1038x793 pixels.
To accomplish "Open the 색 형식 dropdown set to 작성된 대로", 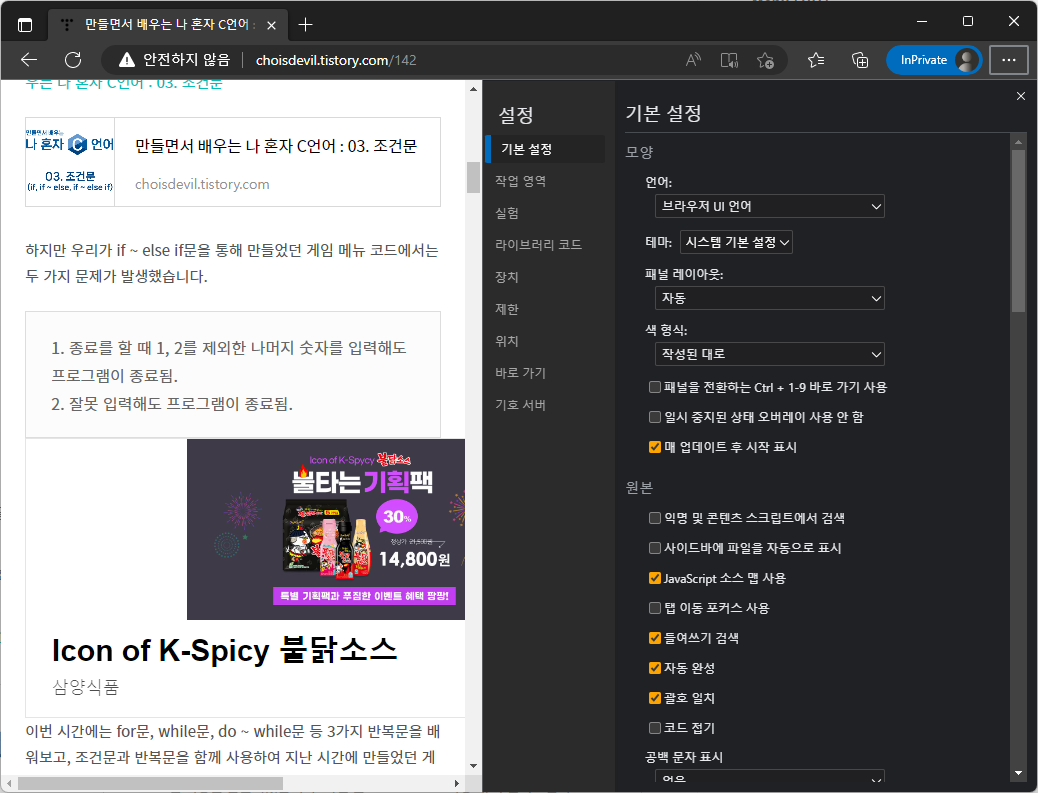I will 769,354.
